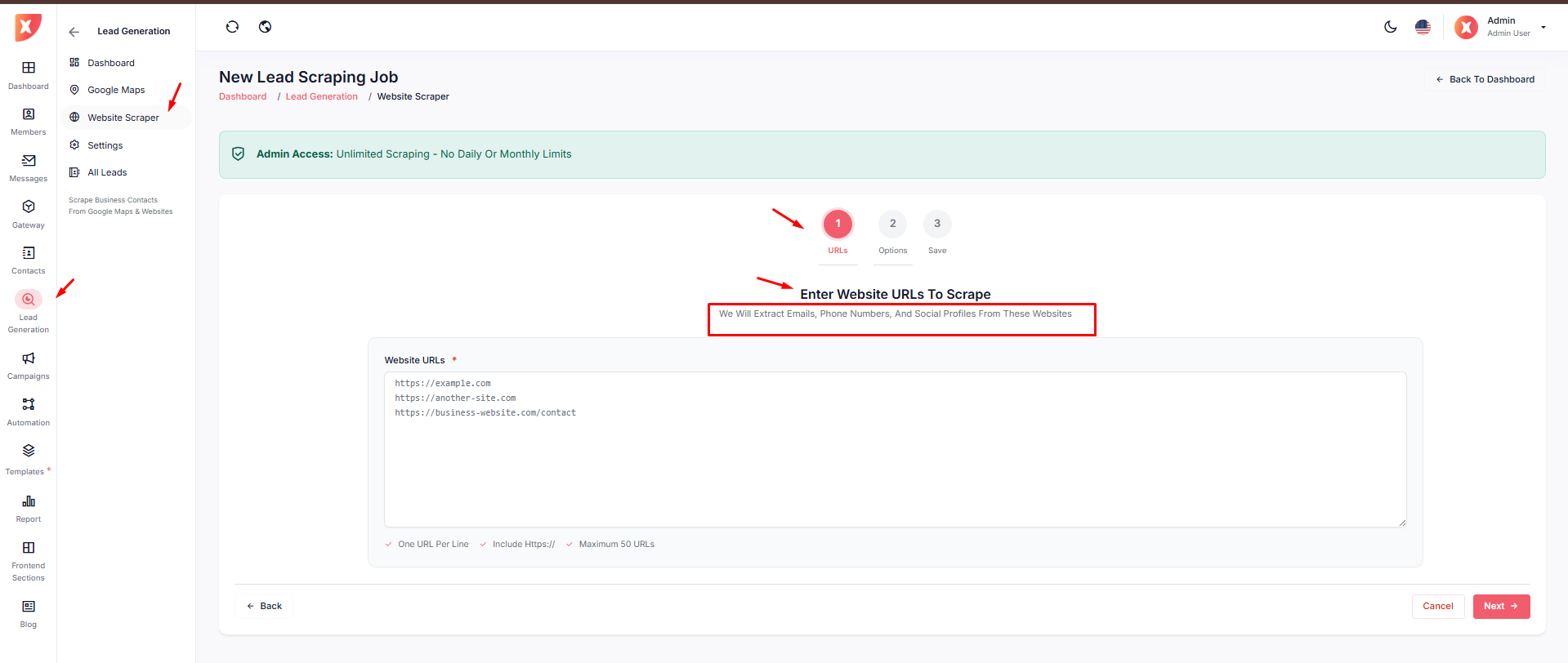
Task: Click Lead Generation breadcrumb link
Action: point(321,96)
